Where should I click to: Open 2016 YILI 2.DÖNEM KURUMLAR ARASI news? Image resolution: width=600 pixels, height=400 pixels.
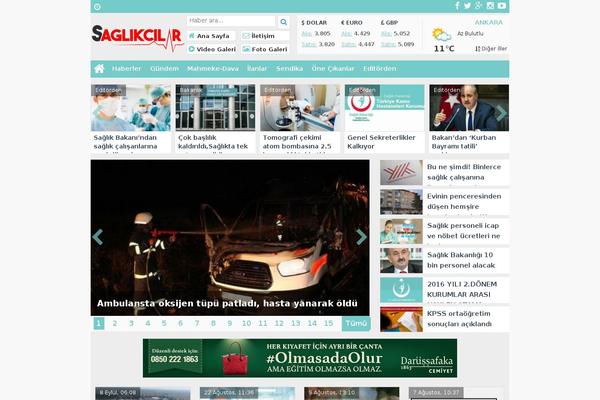coord(444,290)
